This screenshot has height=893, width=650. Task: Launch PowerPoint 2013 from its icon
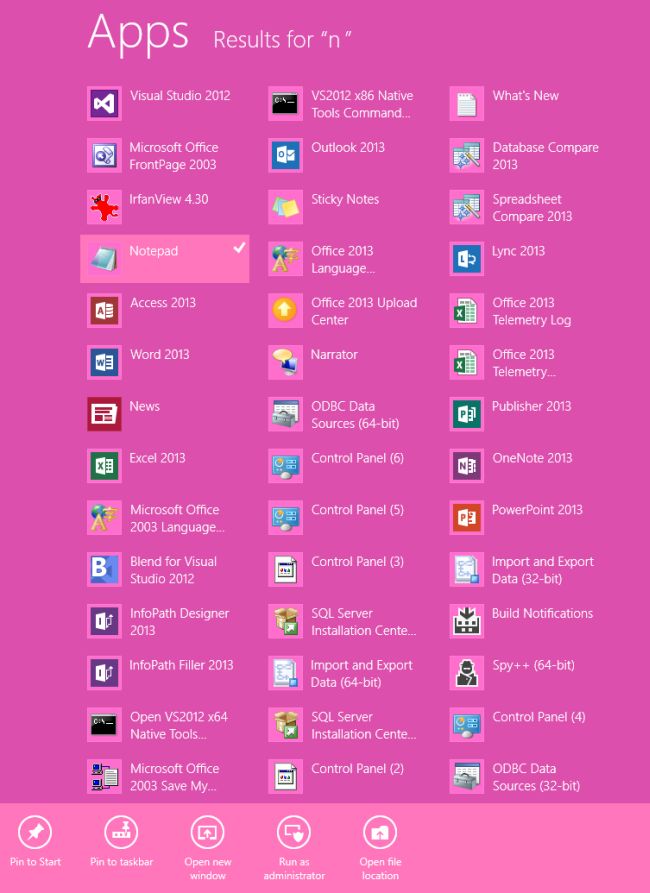[x=467, y=518]
